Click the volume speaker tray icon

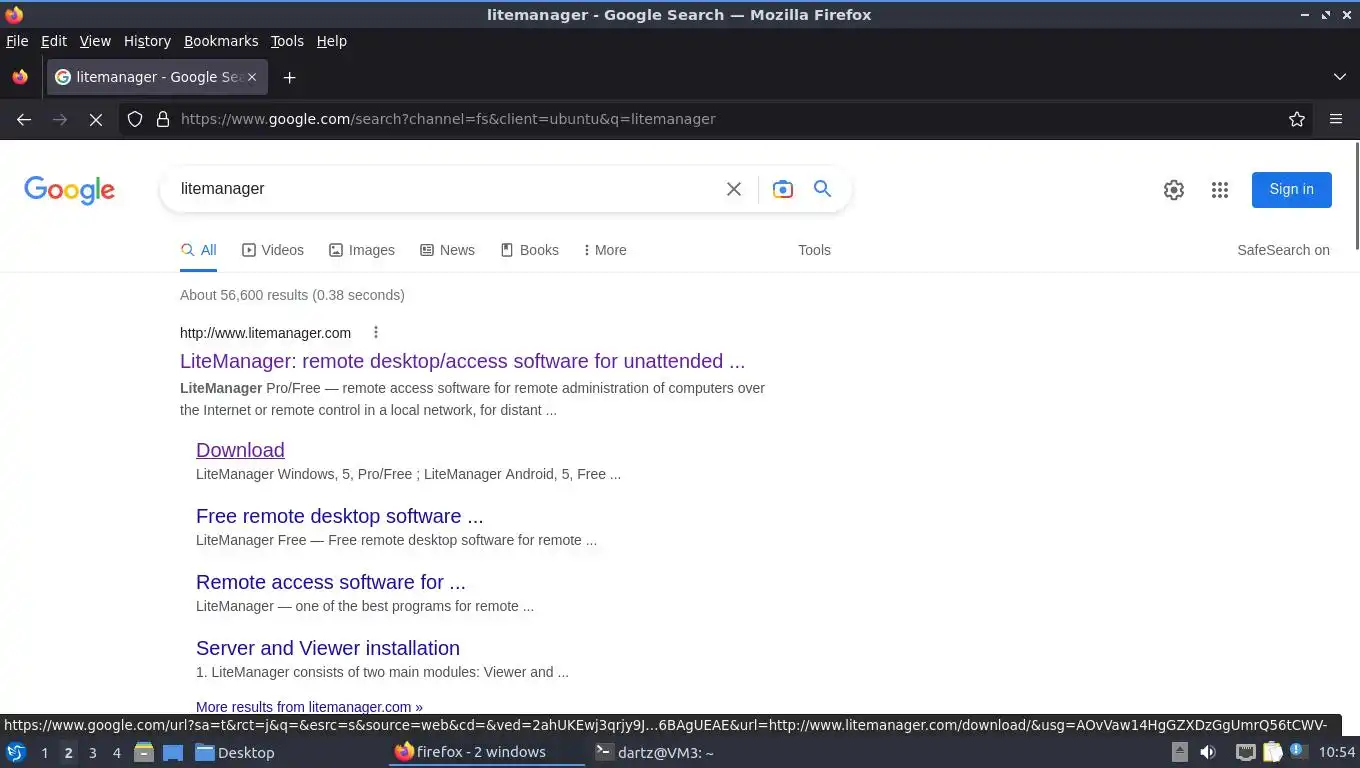pos(1208,752)
